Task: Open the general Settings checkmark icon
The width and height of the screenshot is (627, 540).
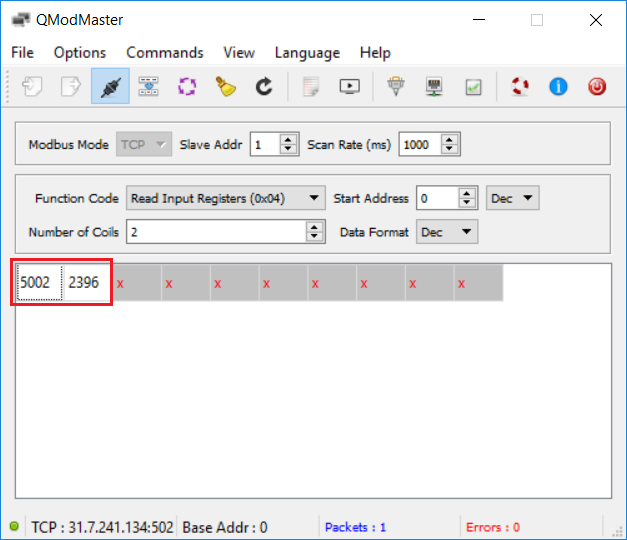Action: coord(473,87)
